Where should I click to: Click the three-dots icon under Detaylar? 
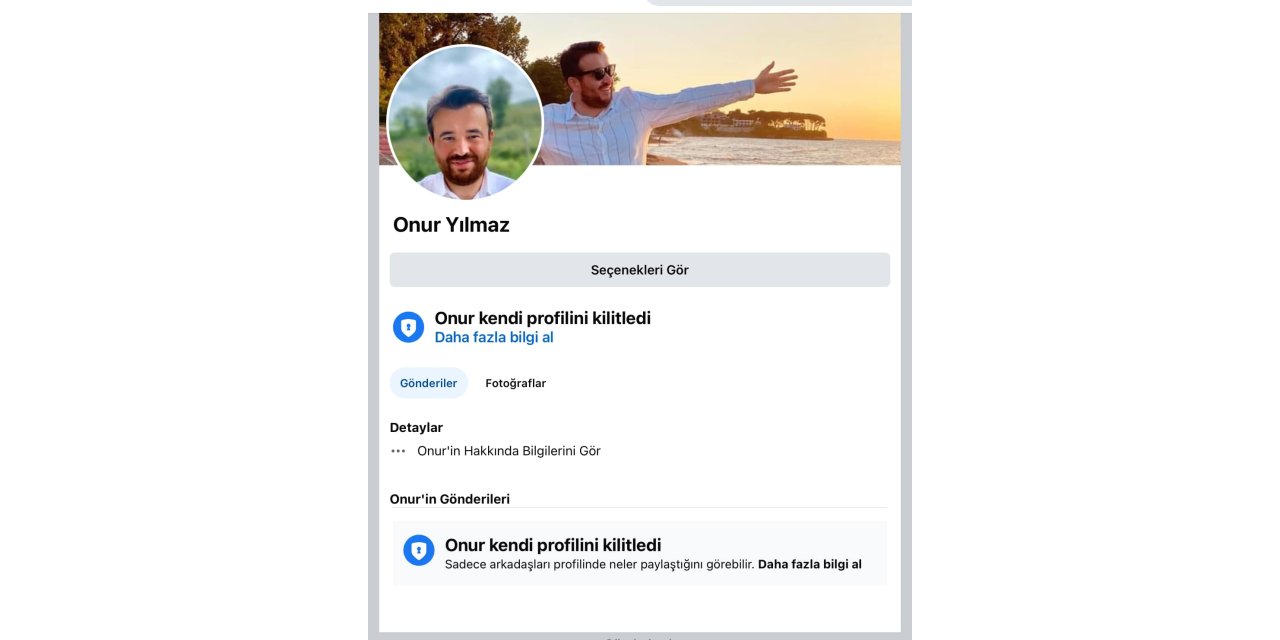tap(398, 451)
